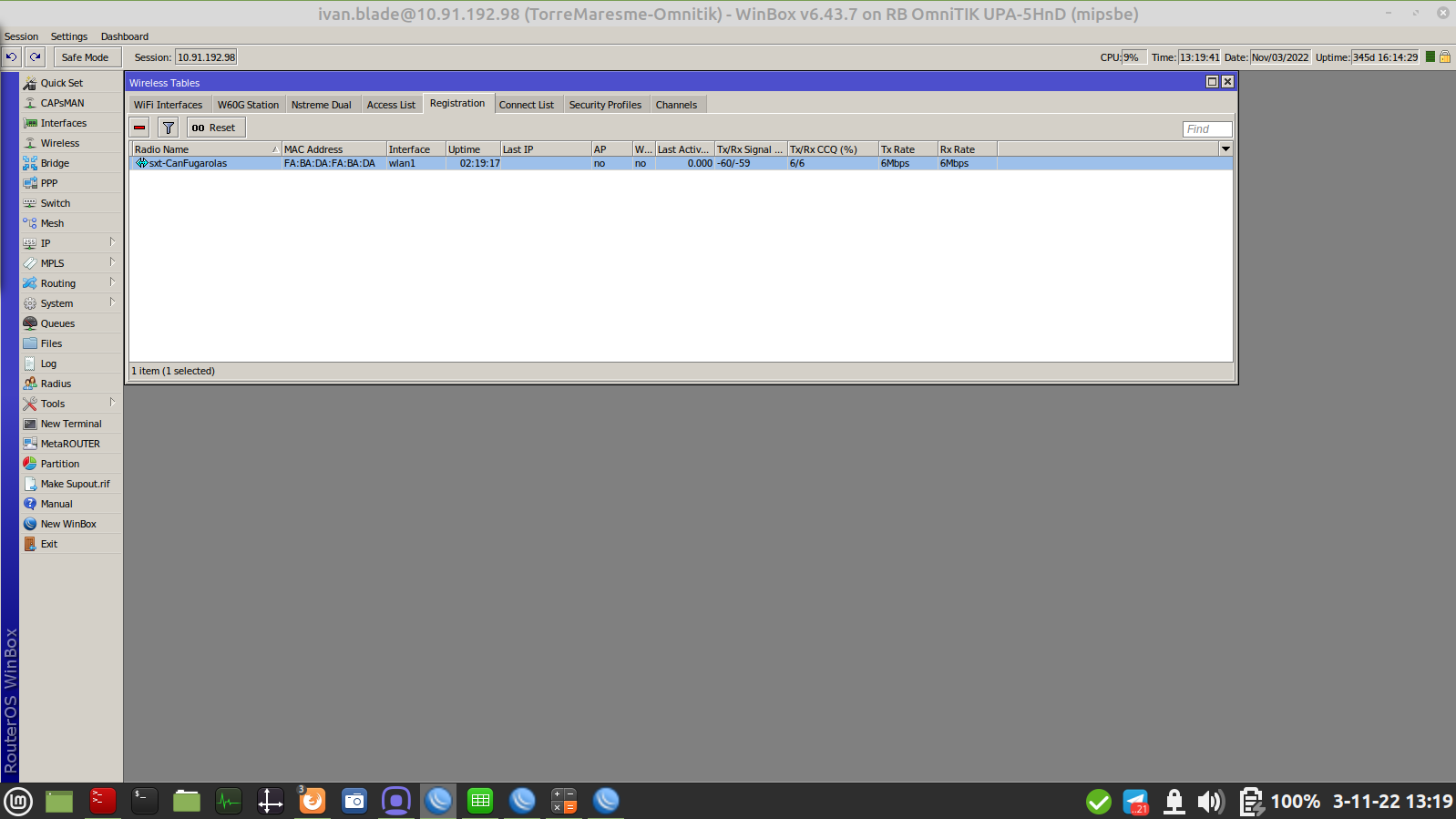Switch to W60G Station tab
Screen dimensions: 1456x819
click(248, 105)
